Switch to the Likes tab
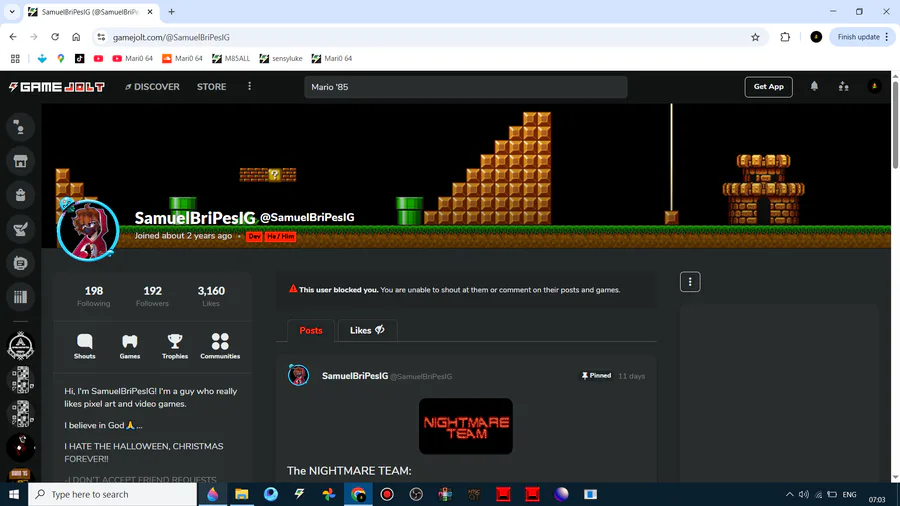 (x=367, y=330)
